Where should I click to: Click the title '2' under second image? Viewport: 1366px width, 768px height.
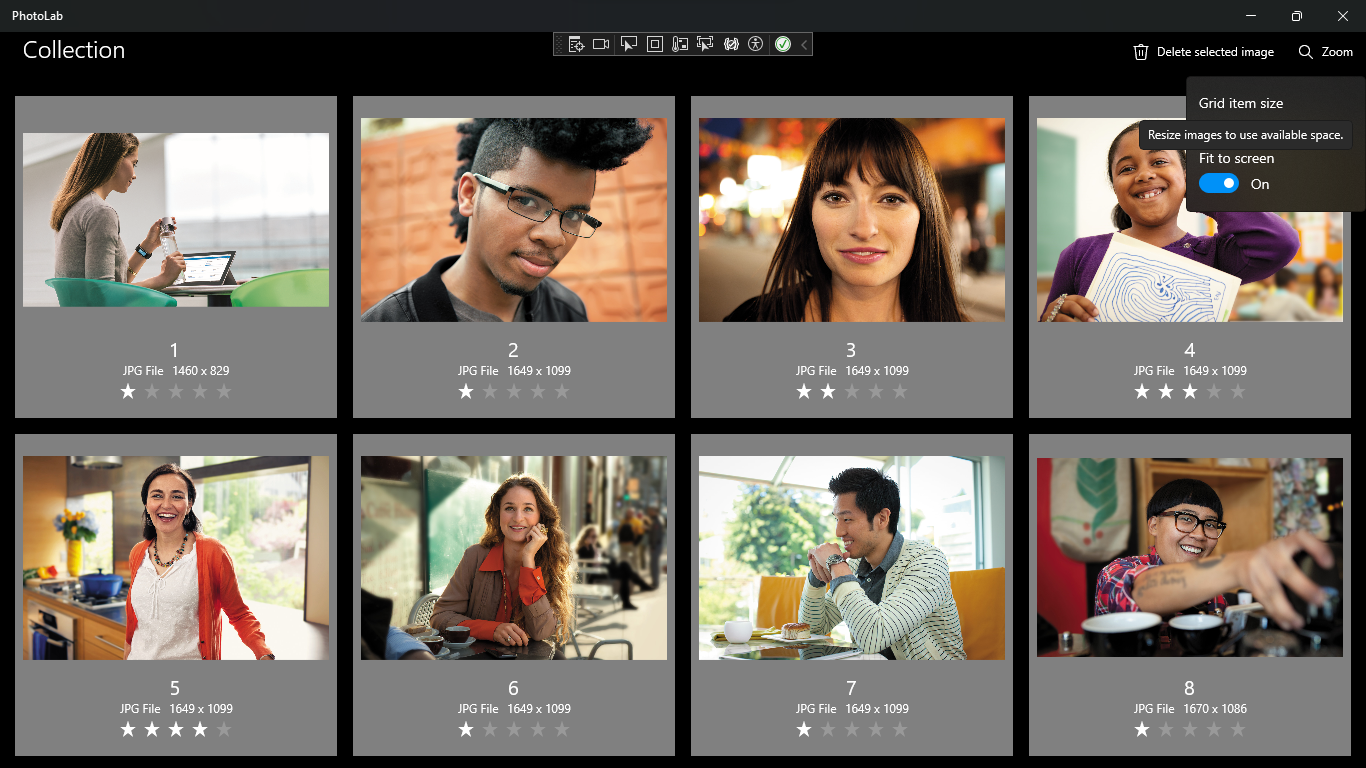tap(513, 350)
